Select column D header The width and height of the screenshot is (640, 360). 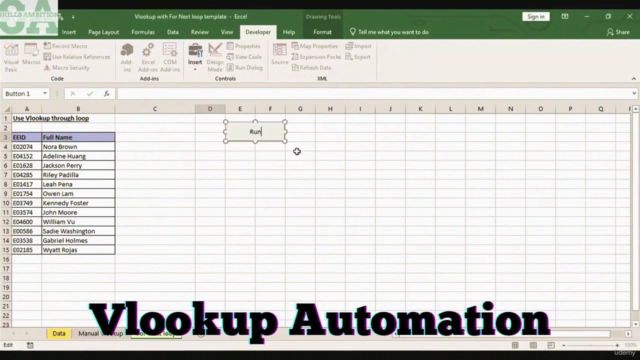(210, 109)
